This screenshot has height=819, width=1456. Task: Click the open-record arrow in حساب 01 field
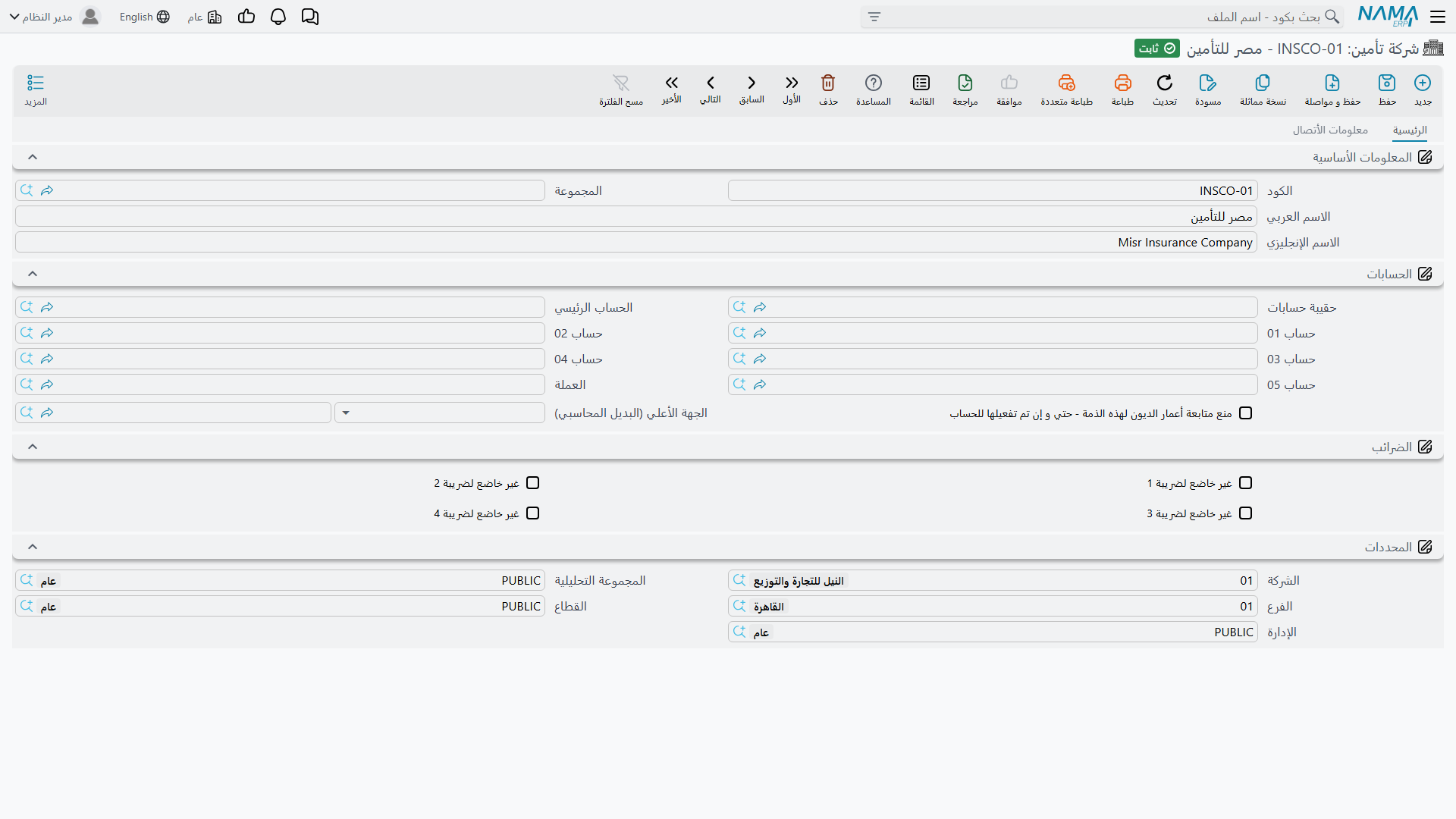(x=760, y=333)
